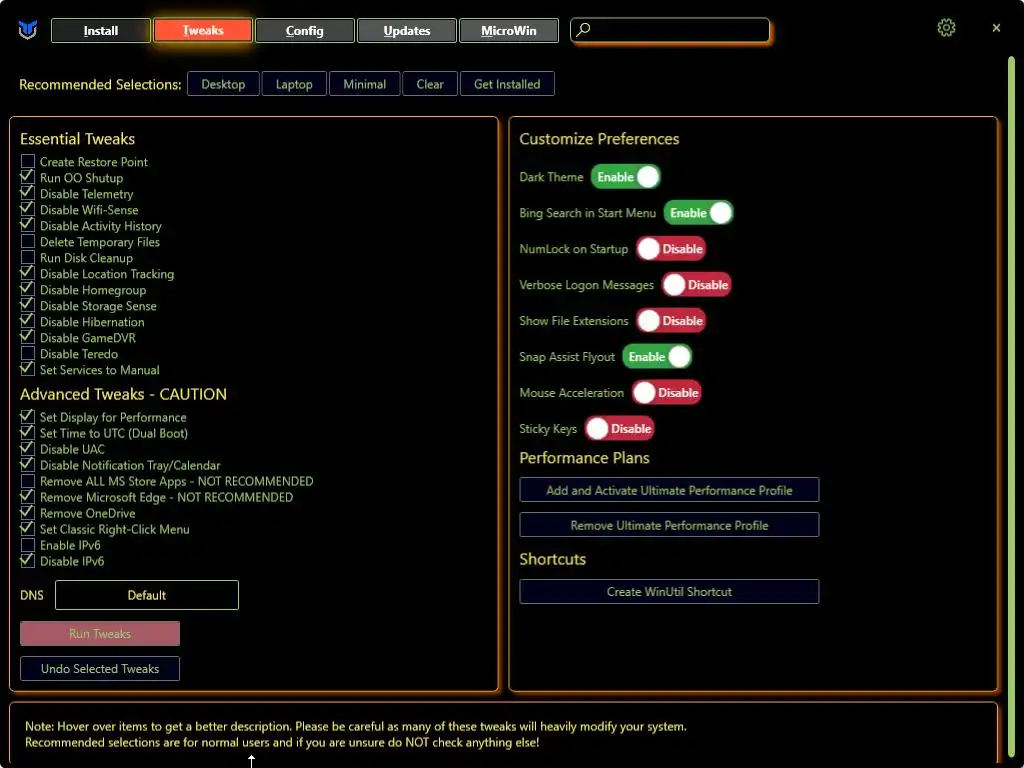
Task: Uncheck Disable IPv6
Action: click(x=27, y=561)
